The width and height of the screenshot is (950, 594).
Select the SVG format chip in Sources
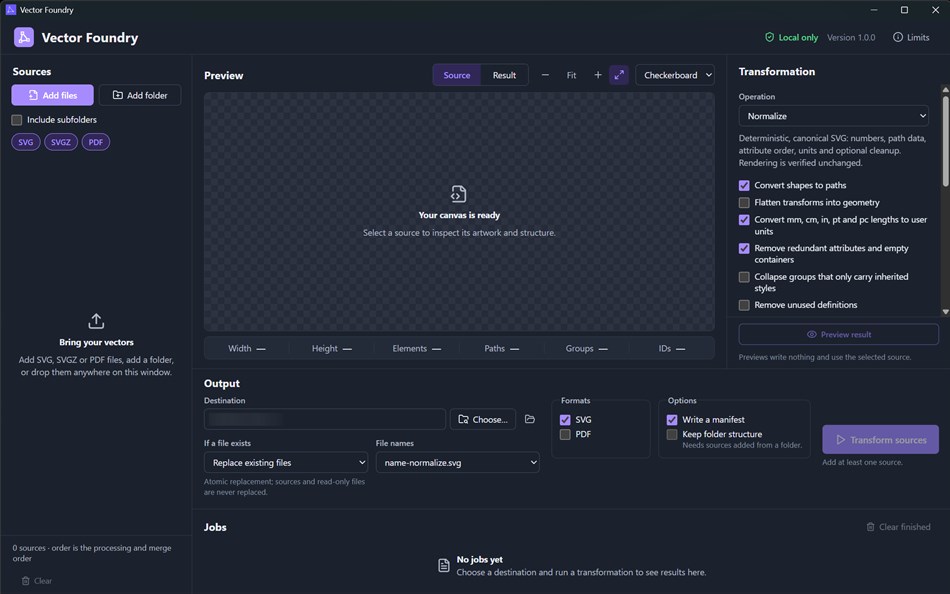point(25,142)
